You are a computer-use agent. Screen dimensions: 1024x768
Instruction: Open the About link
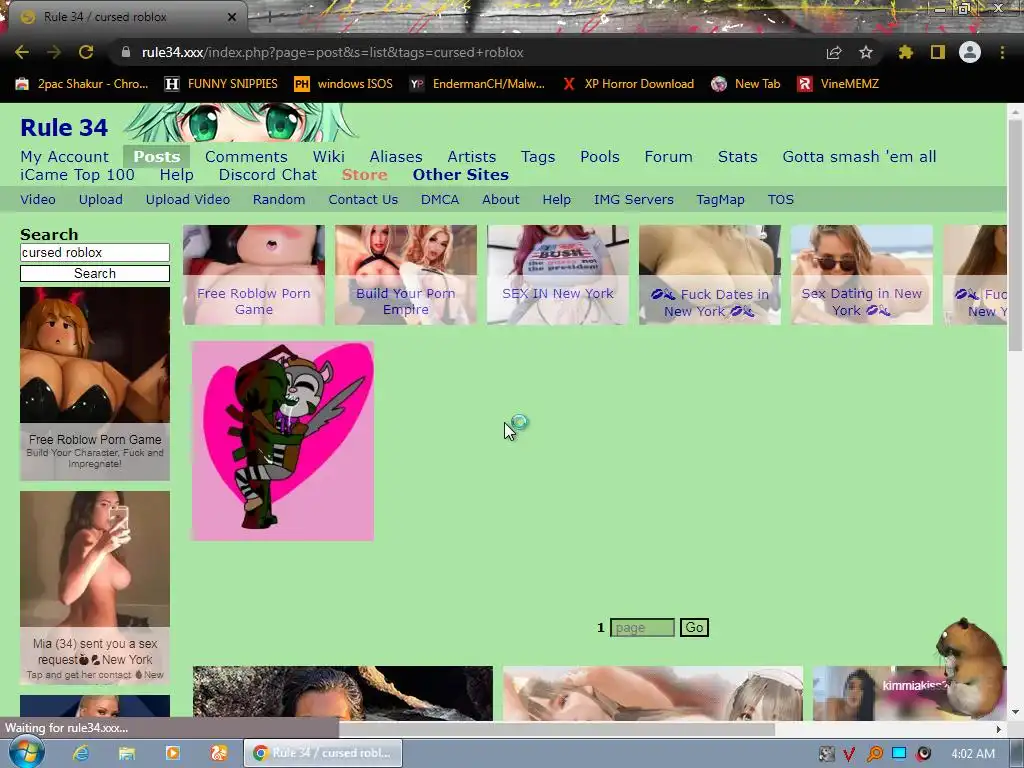tap(500, 200)
